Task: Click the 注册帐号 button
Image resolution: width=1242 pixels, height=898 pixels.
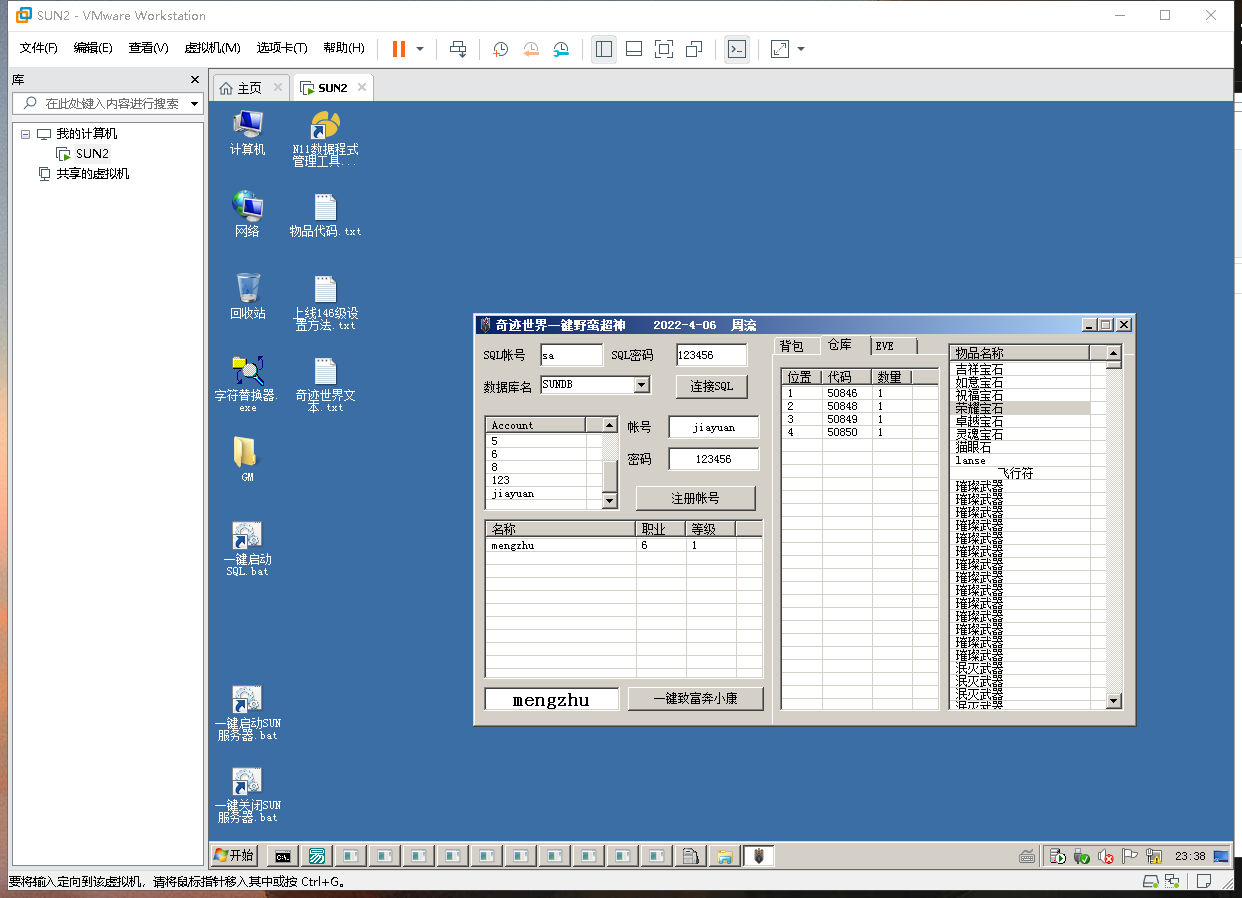Action: click(x=695, y=498)
